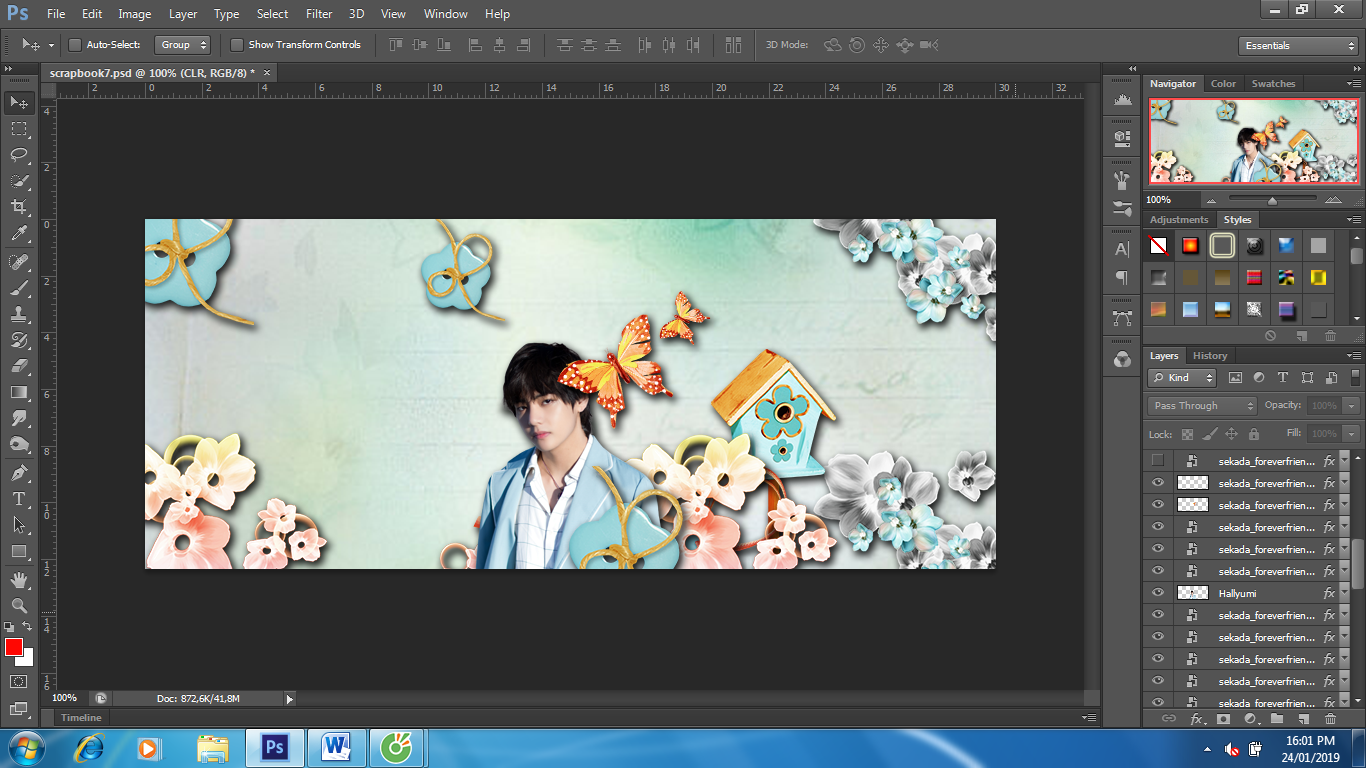1366x768 pixels.
Task: Switch to the Swatches tab
Action: click(x=1273, y=84)
